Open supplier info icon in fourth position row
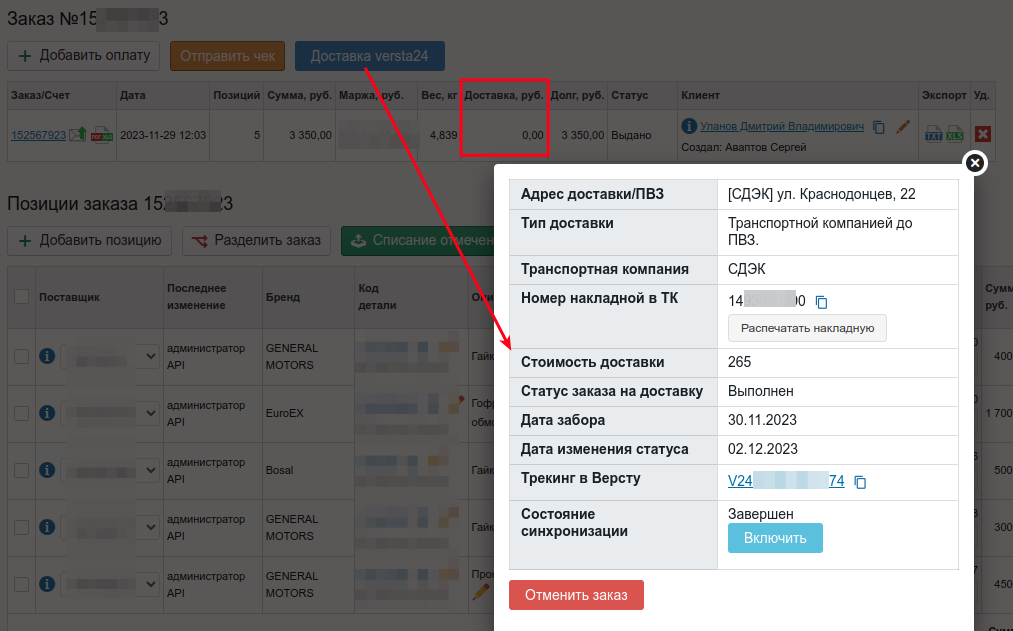The image size is (1013, 631). pyautogui.click(x=47, y=527)
